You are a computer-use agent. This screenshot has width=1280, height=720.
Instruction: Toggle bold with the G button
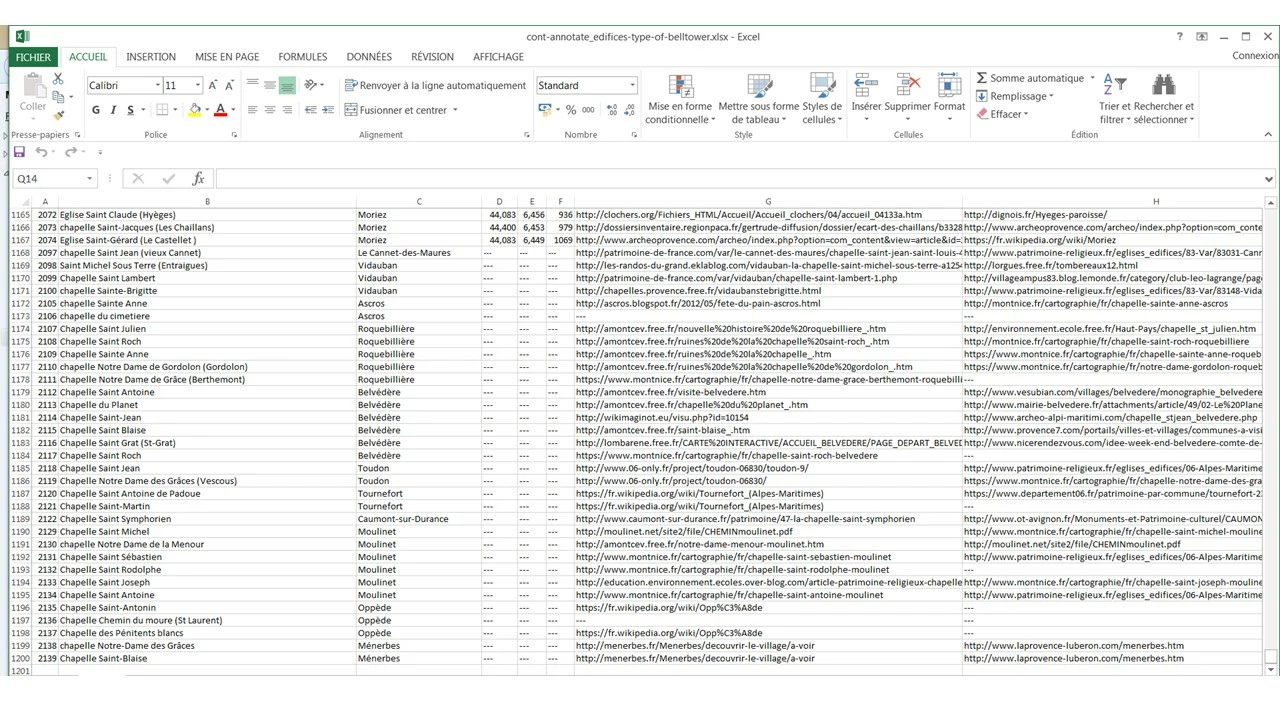tap(96, 110)
